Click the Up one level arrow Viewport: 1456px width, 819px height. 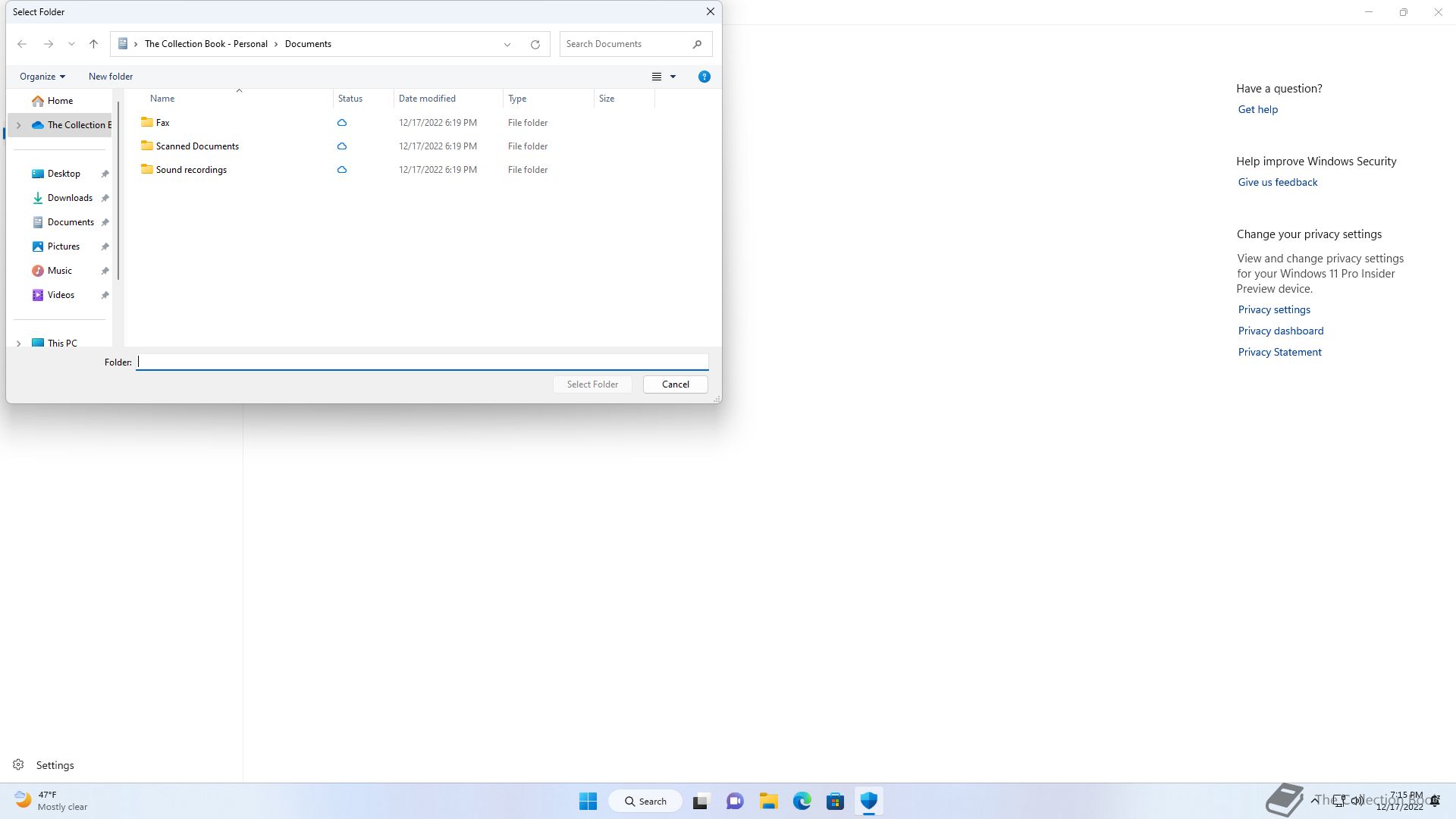pos(93,44)
